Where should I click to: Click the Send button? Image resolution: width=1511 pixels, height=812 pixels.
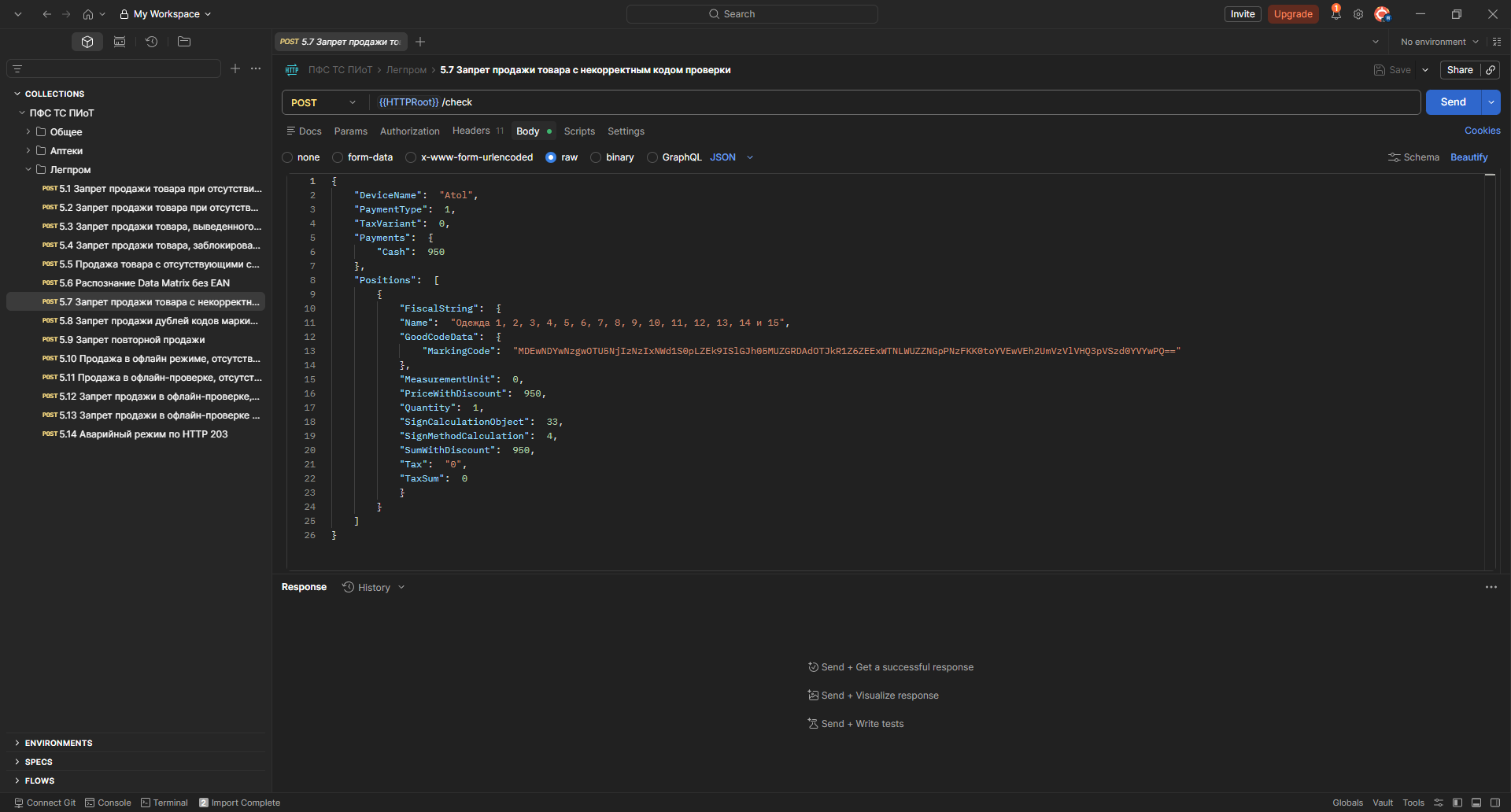point(1453,102)
